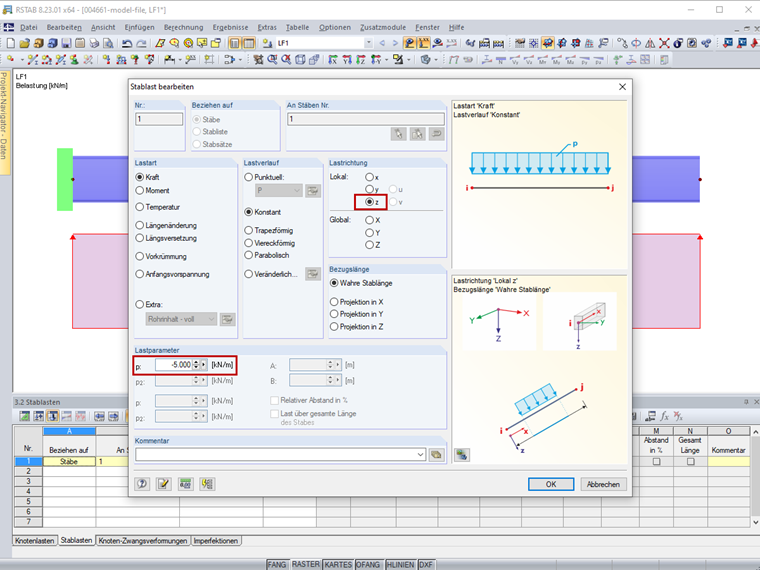The image size is (760, 570).
Task: Check Last über gesamte Länge checkbox
Action: (x=274, y=413)
